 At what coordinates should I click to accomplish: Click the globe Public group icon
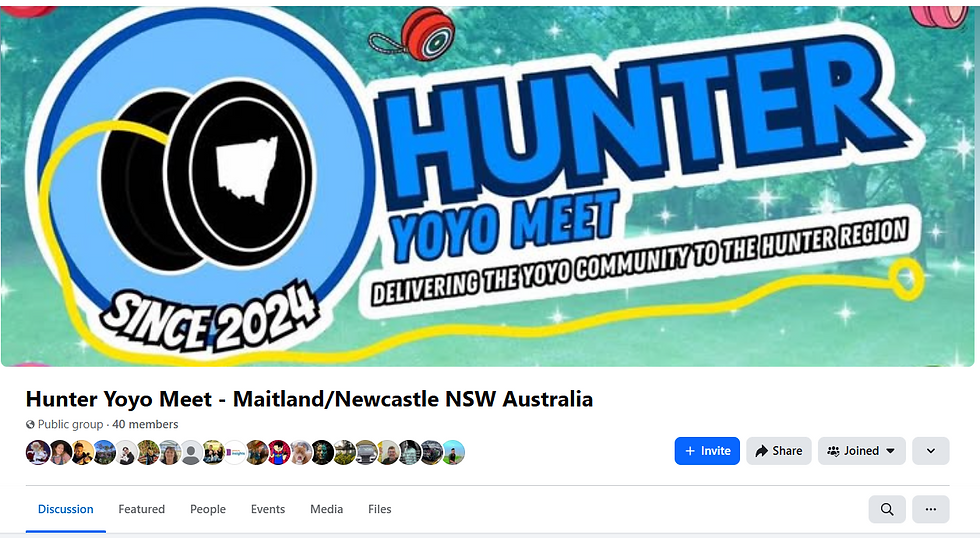pos(30,425)
